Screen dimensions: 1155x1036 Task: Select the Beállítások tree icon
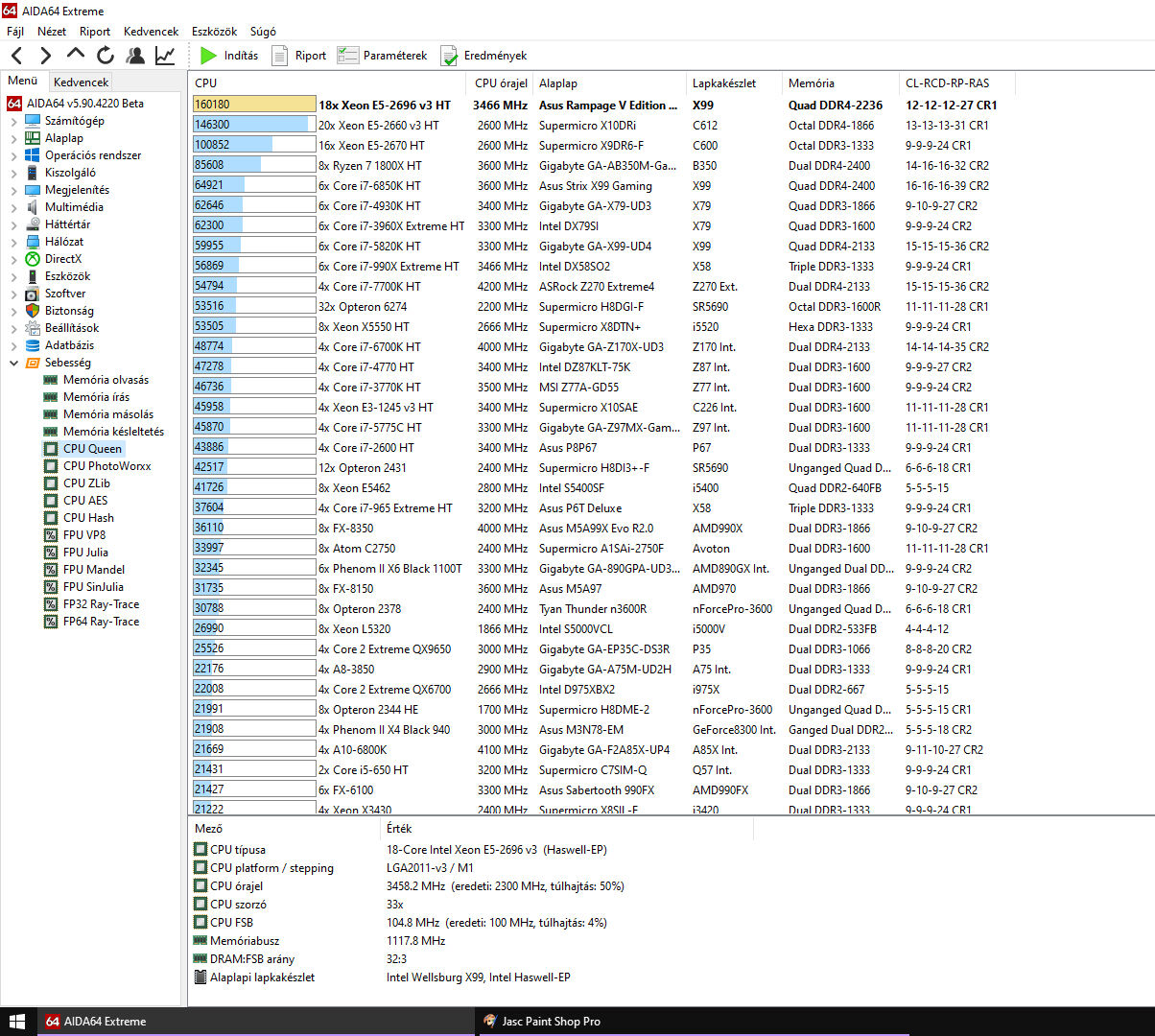click(x=33, y=328)
